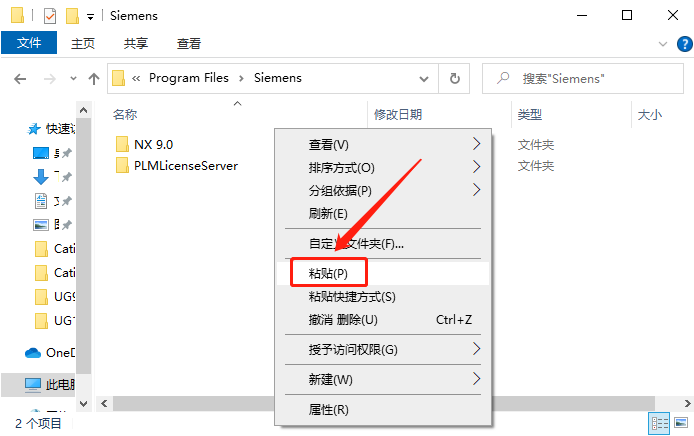This screenshot has width=694, height=436.
Task: Open 查看(V) submenu in context menu
Action: tap(383, 144)
